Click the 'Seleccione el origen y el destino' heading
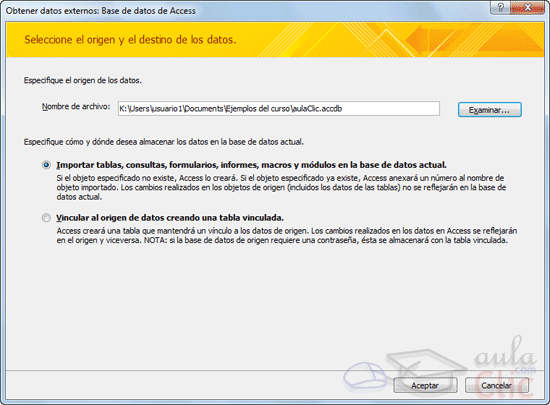 pos(130,40)
